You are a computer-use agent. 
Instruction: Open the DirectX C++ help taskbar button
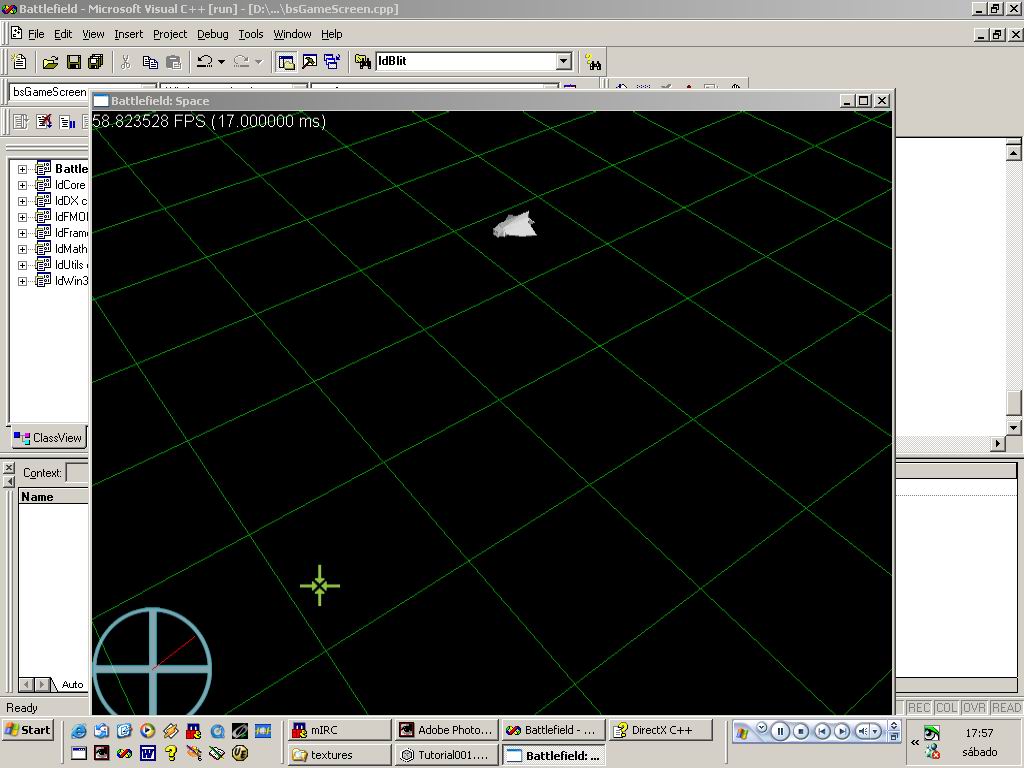661,730
